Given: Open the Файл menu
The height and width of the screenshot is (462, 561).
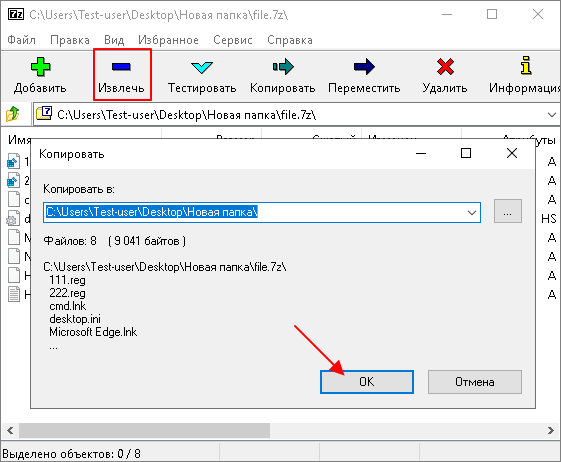Looking at the screenshot, I should pyautogui.click(x=21, y=40).
